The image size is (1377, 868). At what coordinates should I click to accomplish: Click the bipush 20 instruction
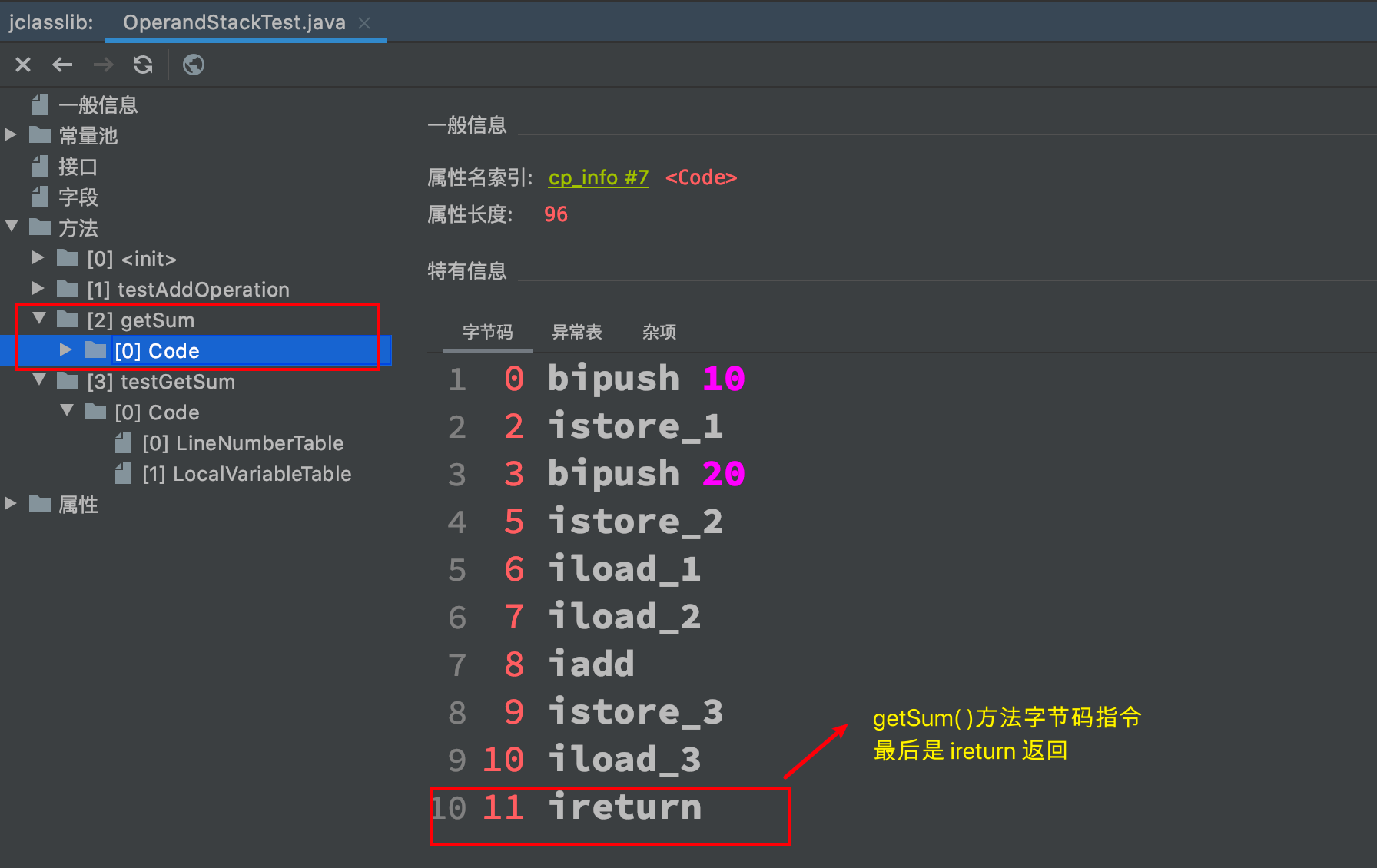coord(646,474)
